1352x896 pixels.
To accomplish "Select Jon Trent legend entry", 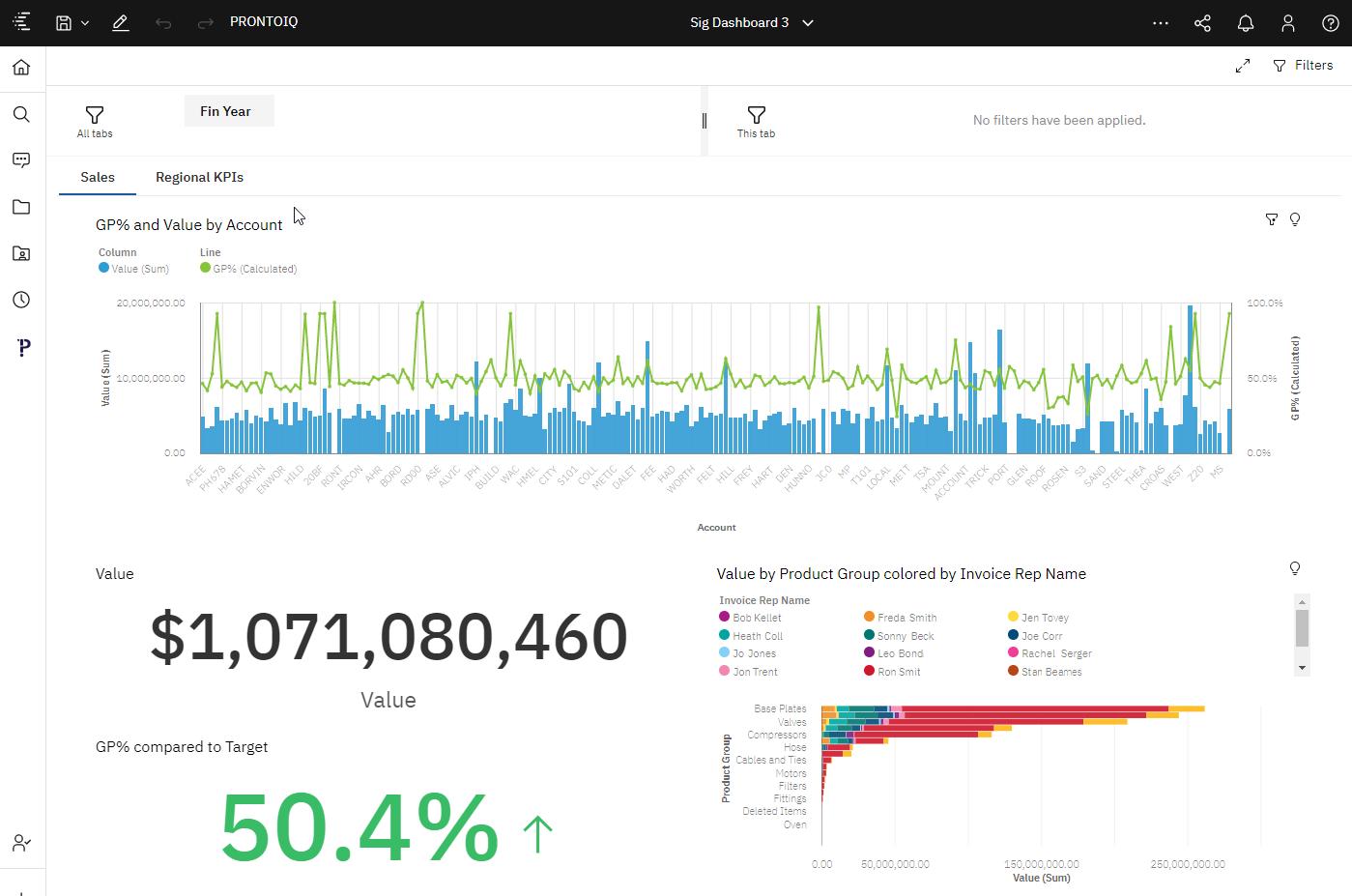I will [x=748, y=672].
